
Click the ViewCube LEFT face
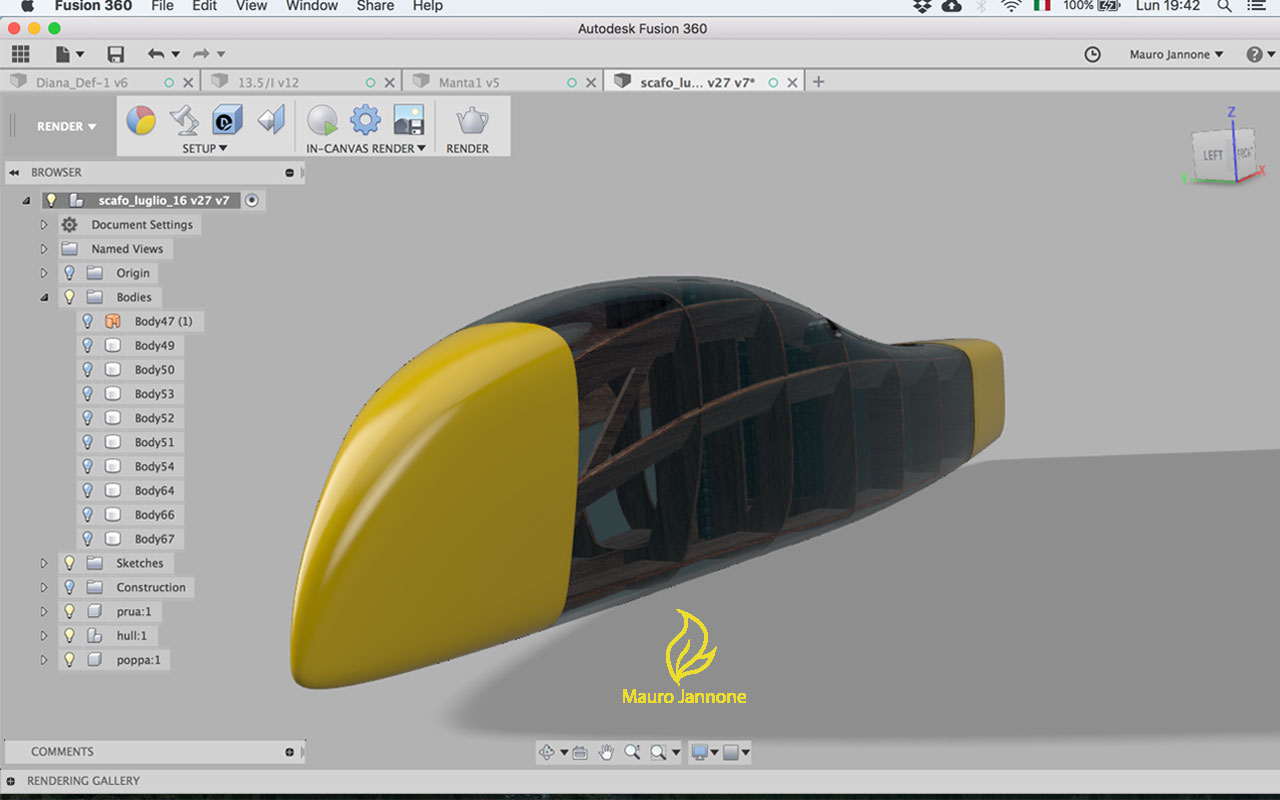click(1212, 155)
